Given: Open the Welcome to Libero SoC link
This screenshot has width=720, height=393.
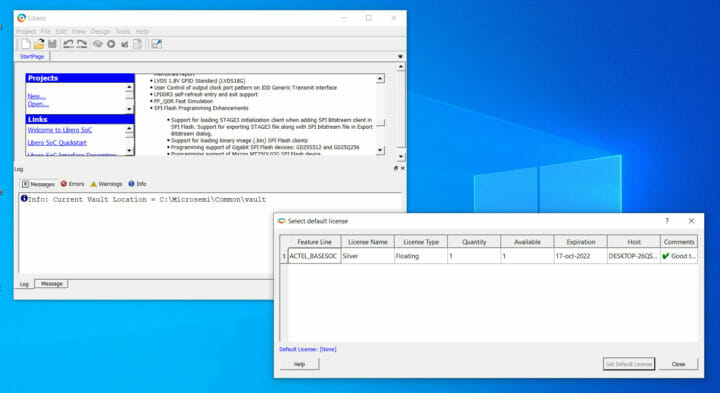Looking at the screenshot, I should click(x=60, y=130).
